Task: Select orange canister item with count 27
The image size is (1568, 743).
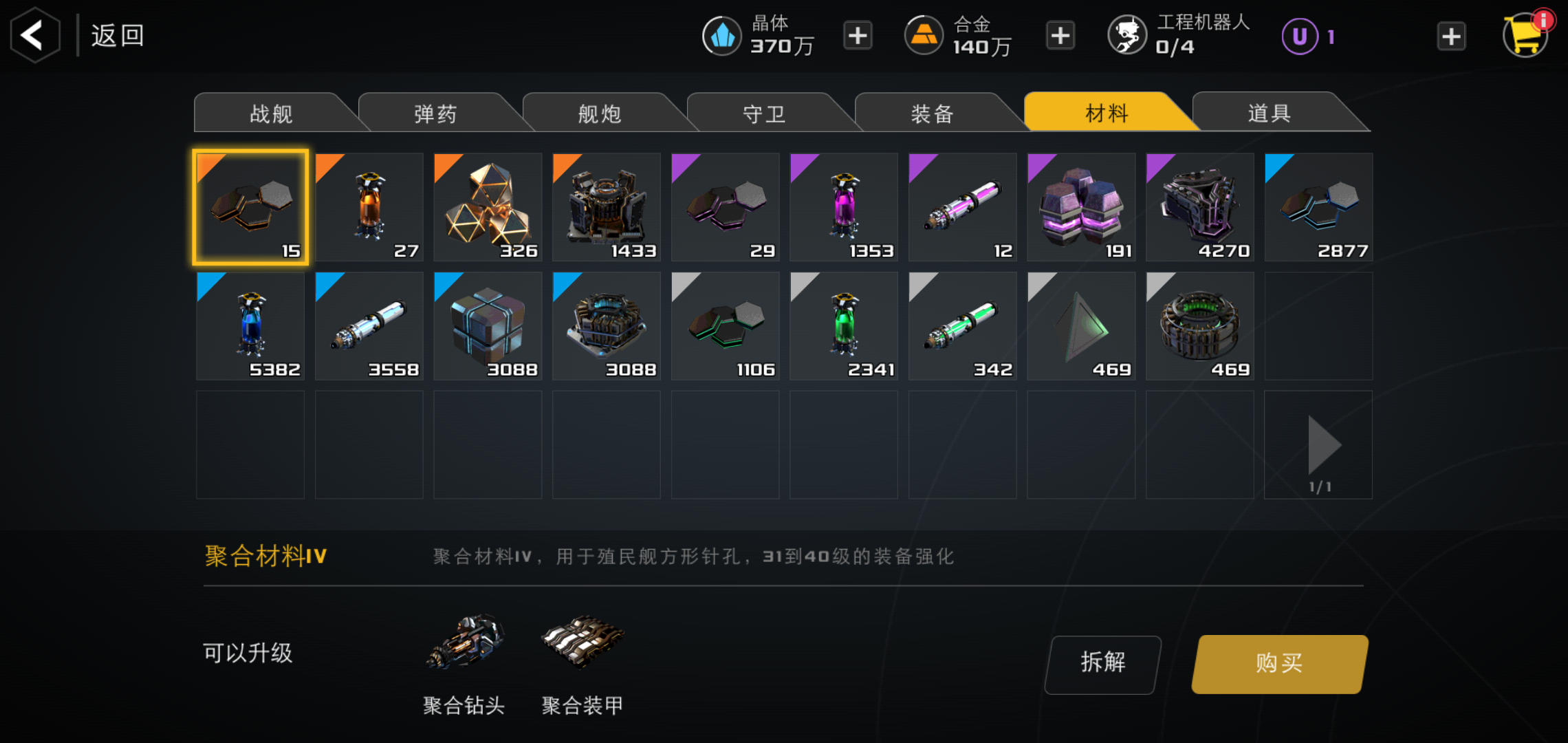Action: pyautogui.click(x=369, y=207)
